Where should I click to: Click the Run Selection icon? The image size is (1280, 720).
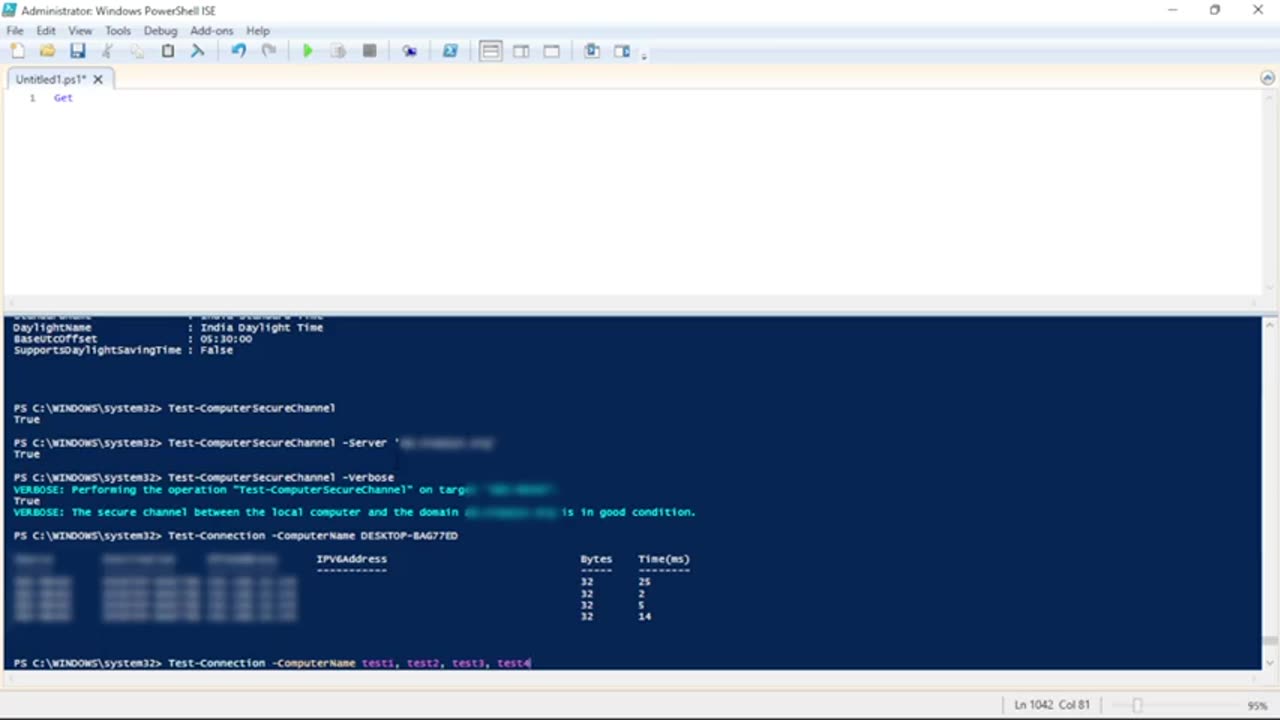(x=338, y=51)
